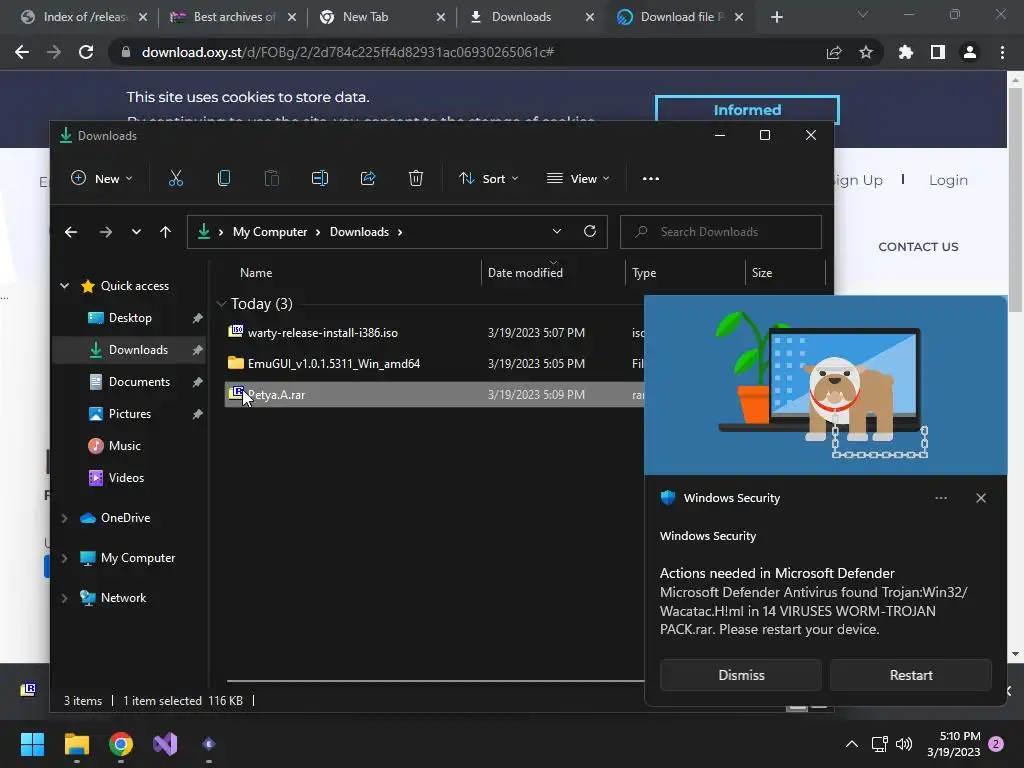Click CONTACT US link on webpage

point(918,247)
